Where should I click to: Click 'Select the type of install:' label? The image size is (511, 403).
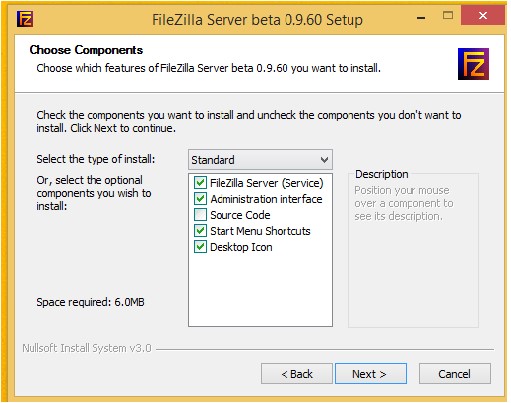(x=96, y=159)
